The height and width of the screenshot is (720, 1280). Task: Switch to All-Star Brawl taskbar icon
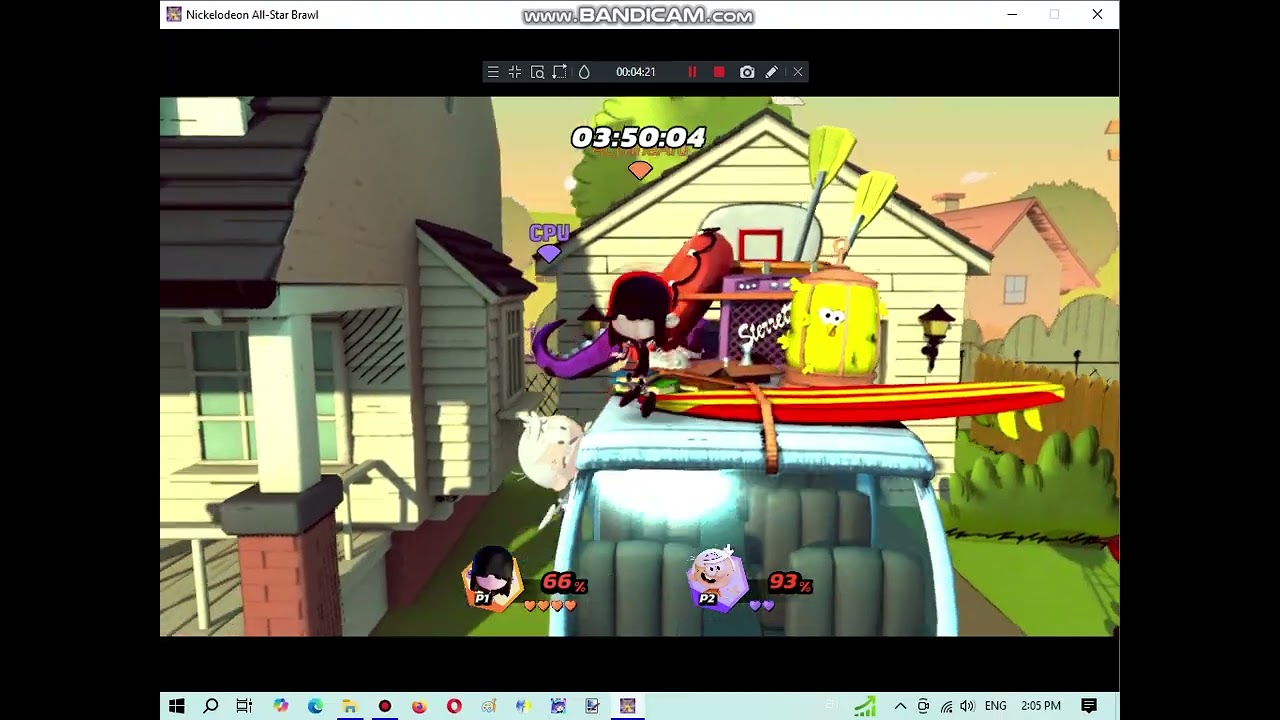coord(627,706)
